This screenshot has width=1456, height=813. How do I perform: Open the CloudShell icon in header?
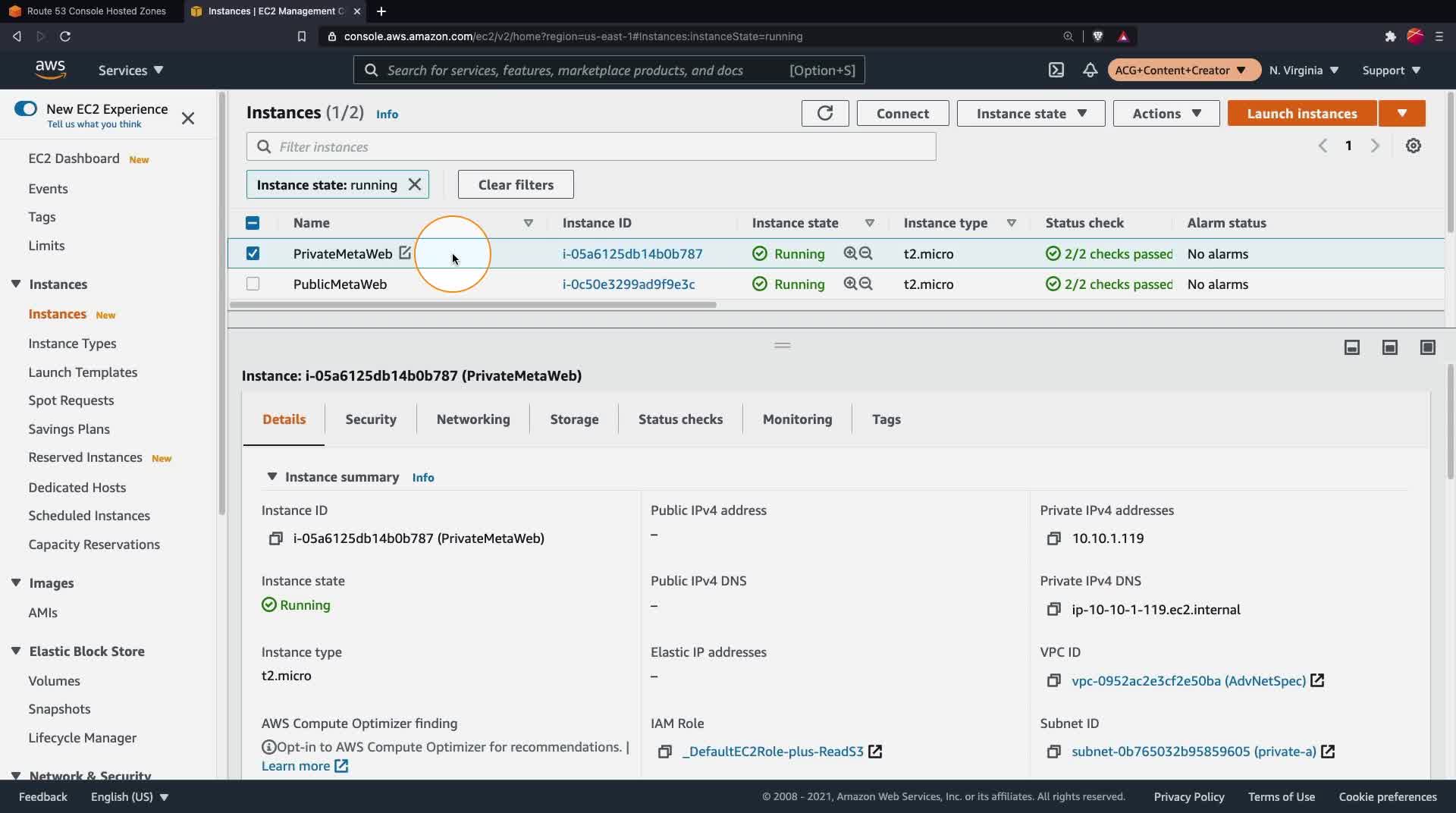click(x=1056, y=71)
